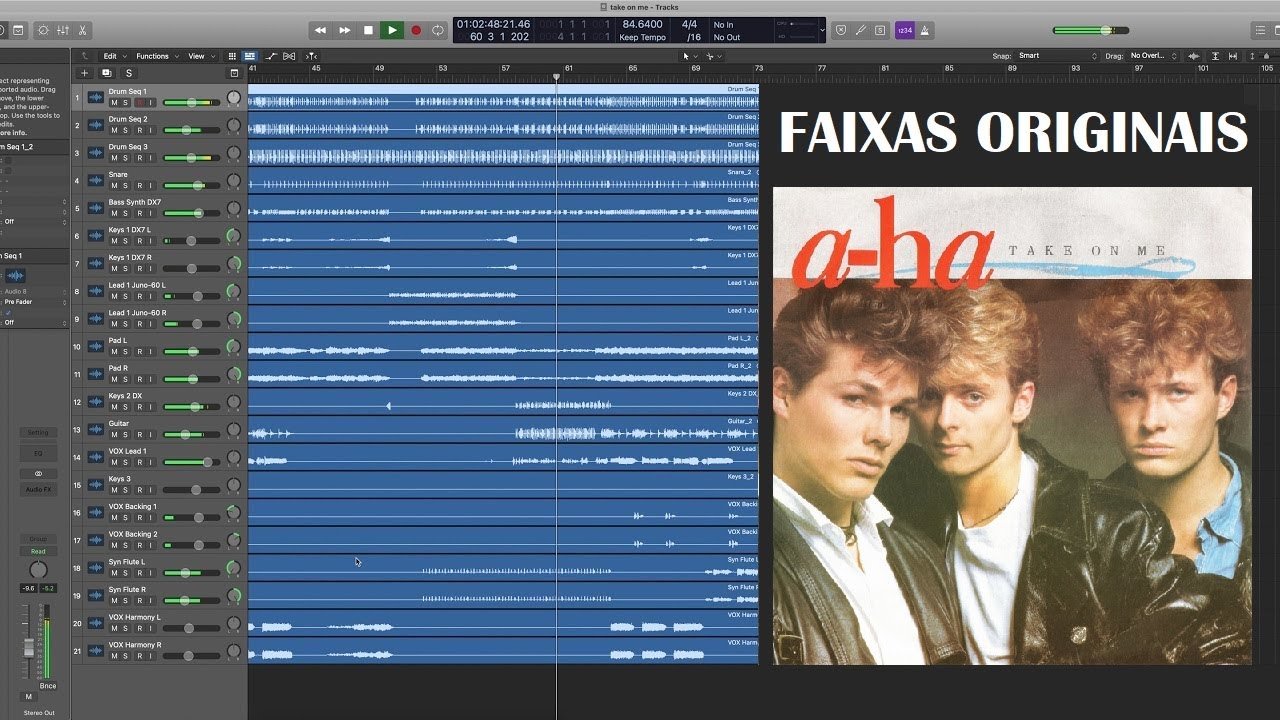Switch to the grid edit view icon

pos(232,56)
